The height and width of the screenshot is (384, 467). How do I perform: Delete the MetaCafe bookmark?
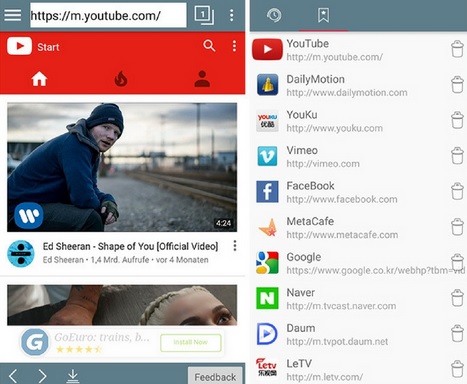pos(457,227)
